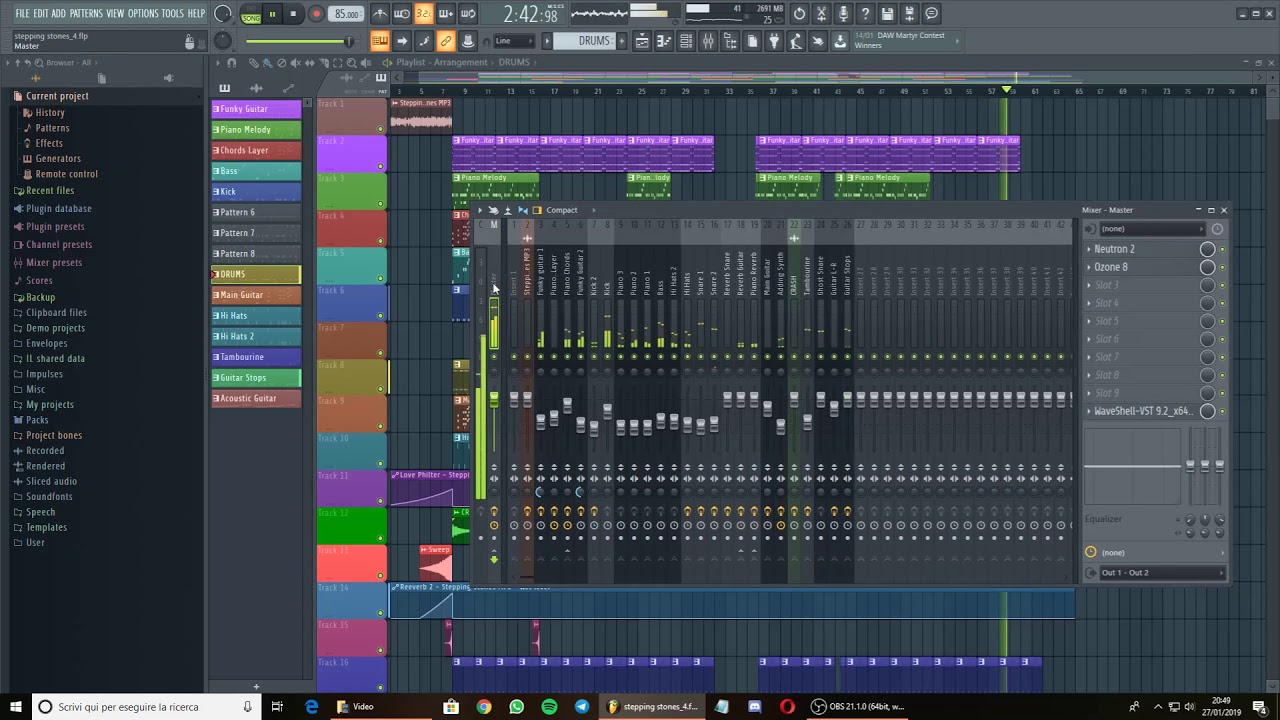Click the tempo field showing 85.000
Screen dimensions: 1280x720
pyautogui.click(x=347, y=14)
